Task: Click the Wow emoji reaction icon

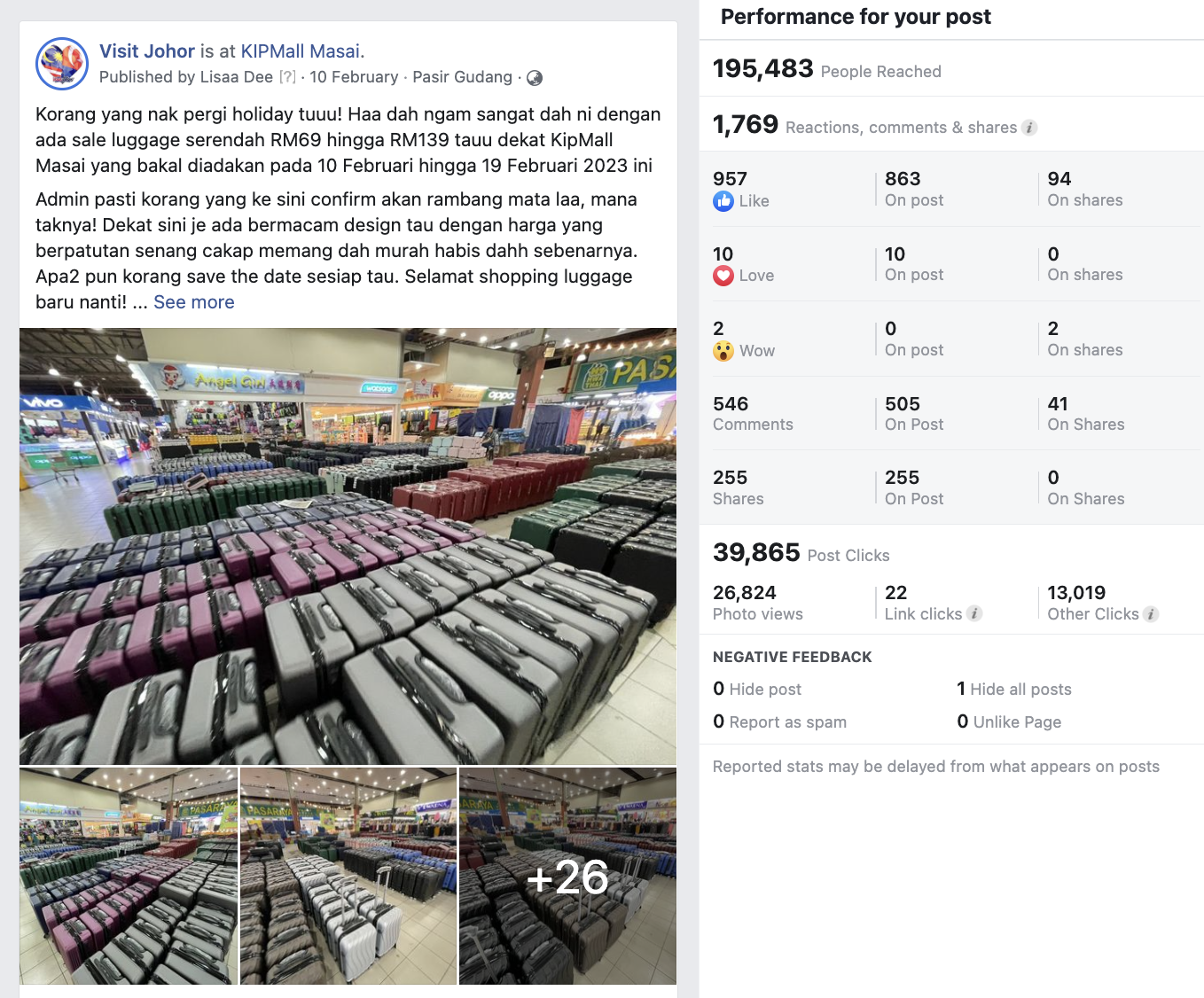Action: pyautogui.click(x=723, y=351)
